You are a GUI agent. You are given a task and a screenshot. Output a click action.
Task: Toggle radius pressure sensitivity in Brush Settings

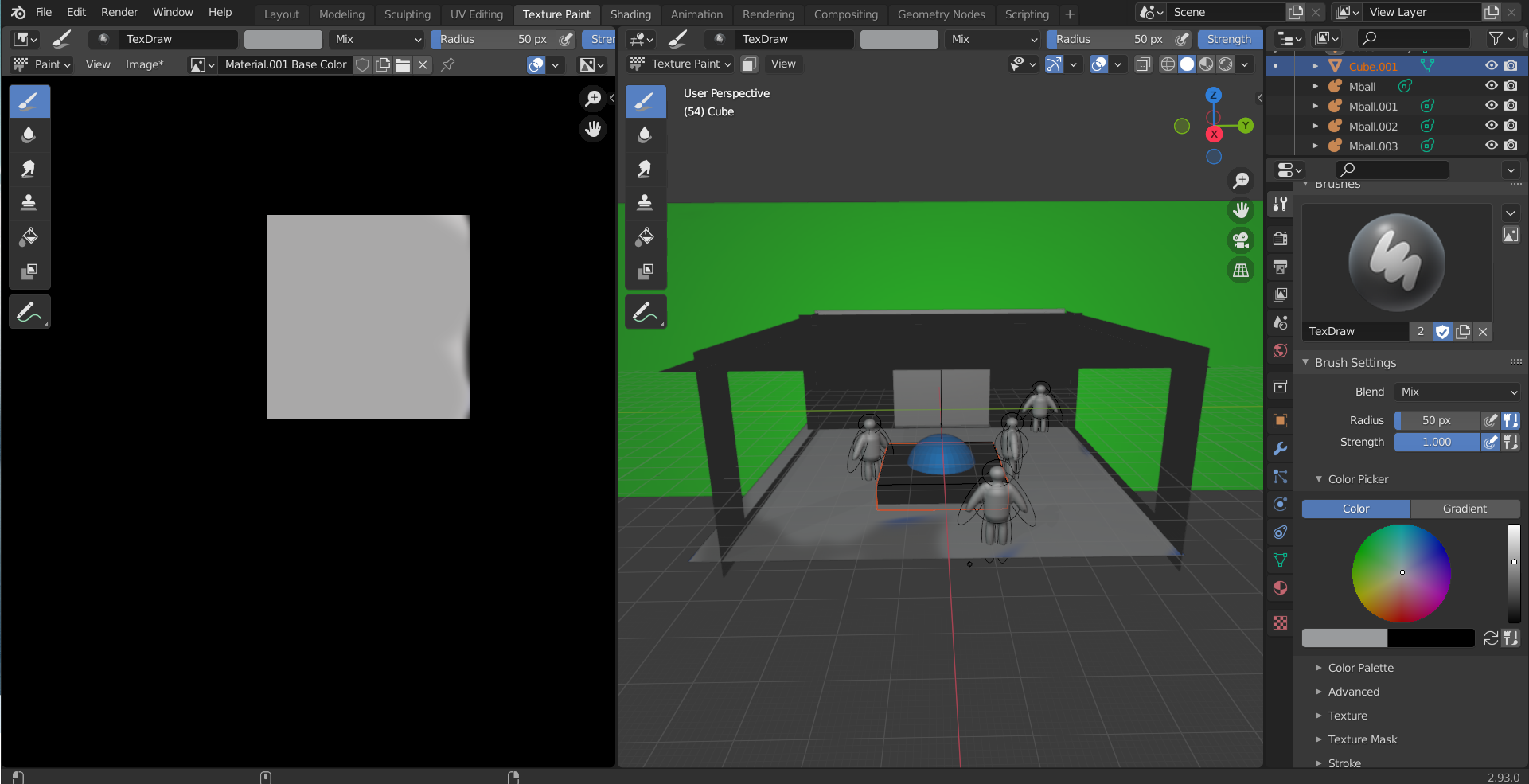[x=1491, y=420]
